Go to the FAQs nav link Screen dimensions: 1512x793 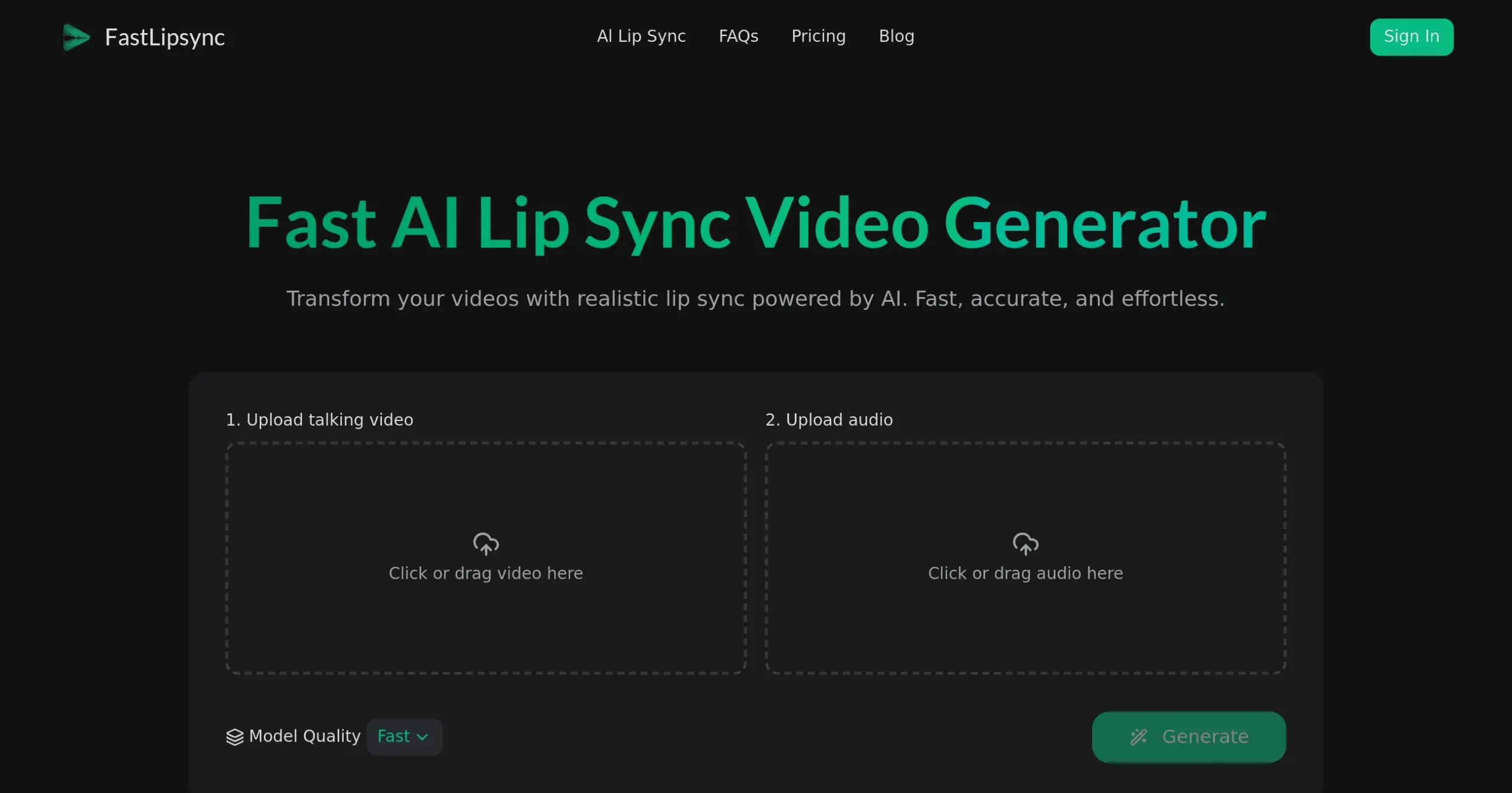[x=738, y=37]
